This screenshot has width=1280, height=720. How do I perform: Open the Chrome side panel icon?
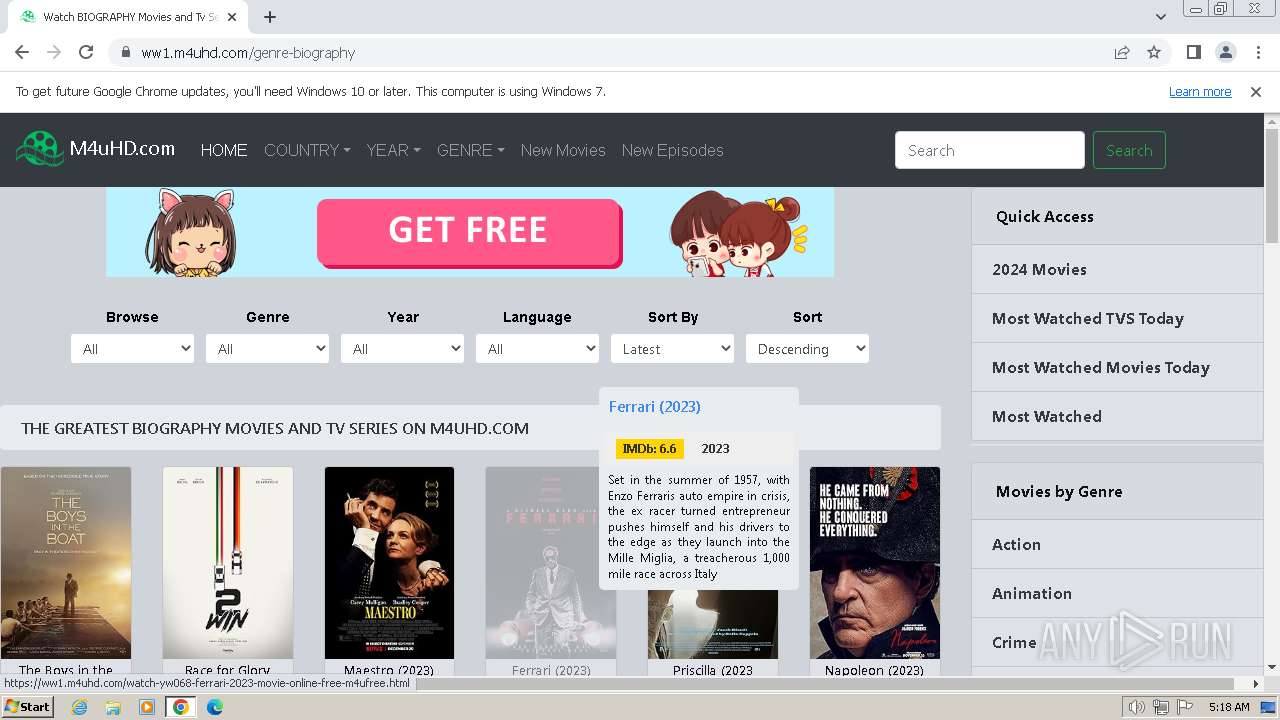[1193, 52]
